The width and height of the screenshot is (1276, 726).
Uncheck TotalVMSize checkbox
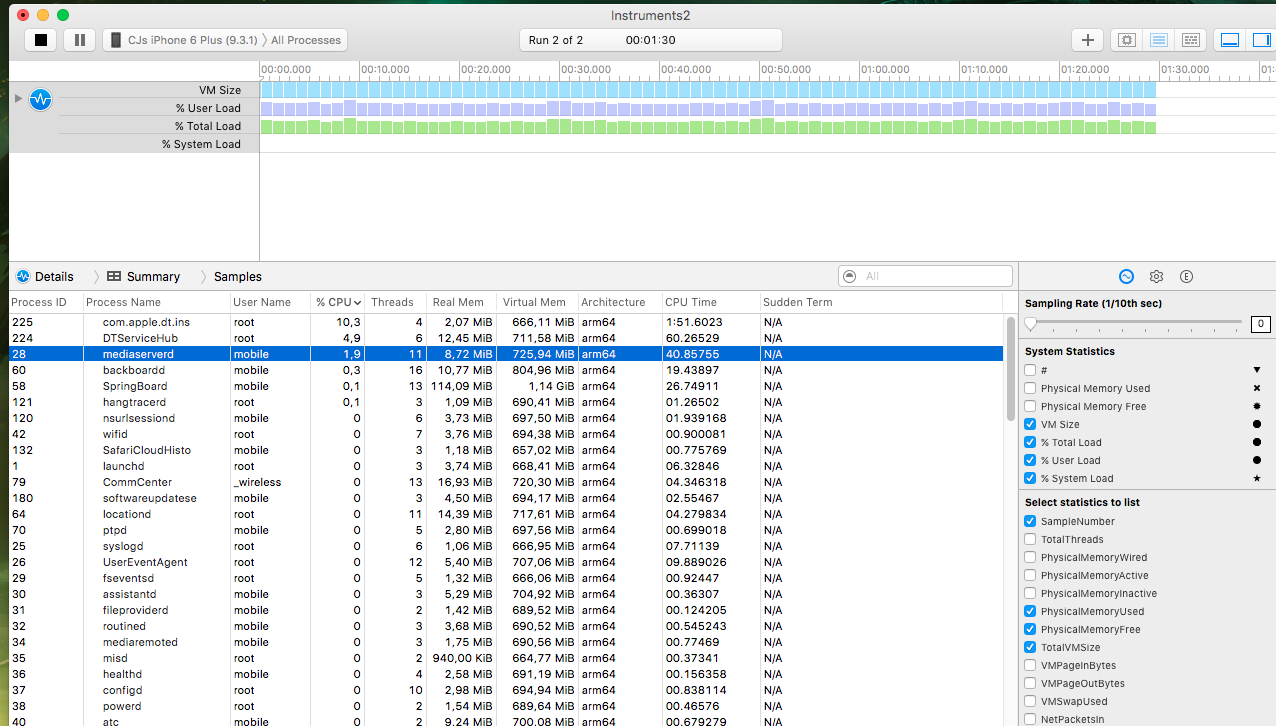click(1030, 647)
